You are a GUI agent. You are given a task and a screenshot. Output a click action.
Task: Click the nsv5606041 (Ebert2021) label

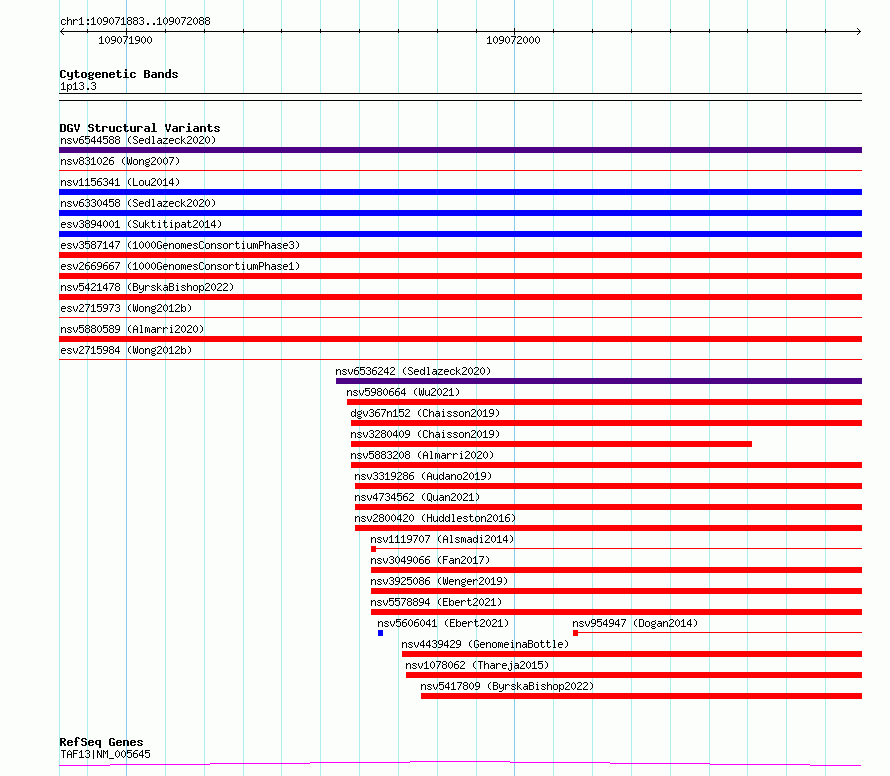click(x=443, y=623)
